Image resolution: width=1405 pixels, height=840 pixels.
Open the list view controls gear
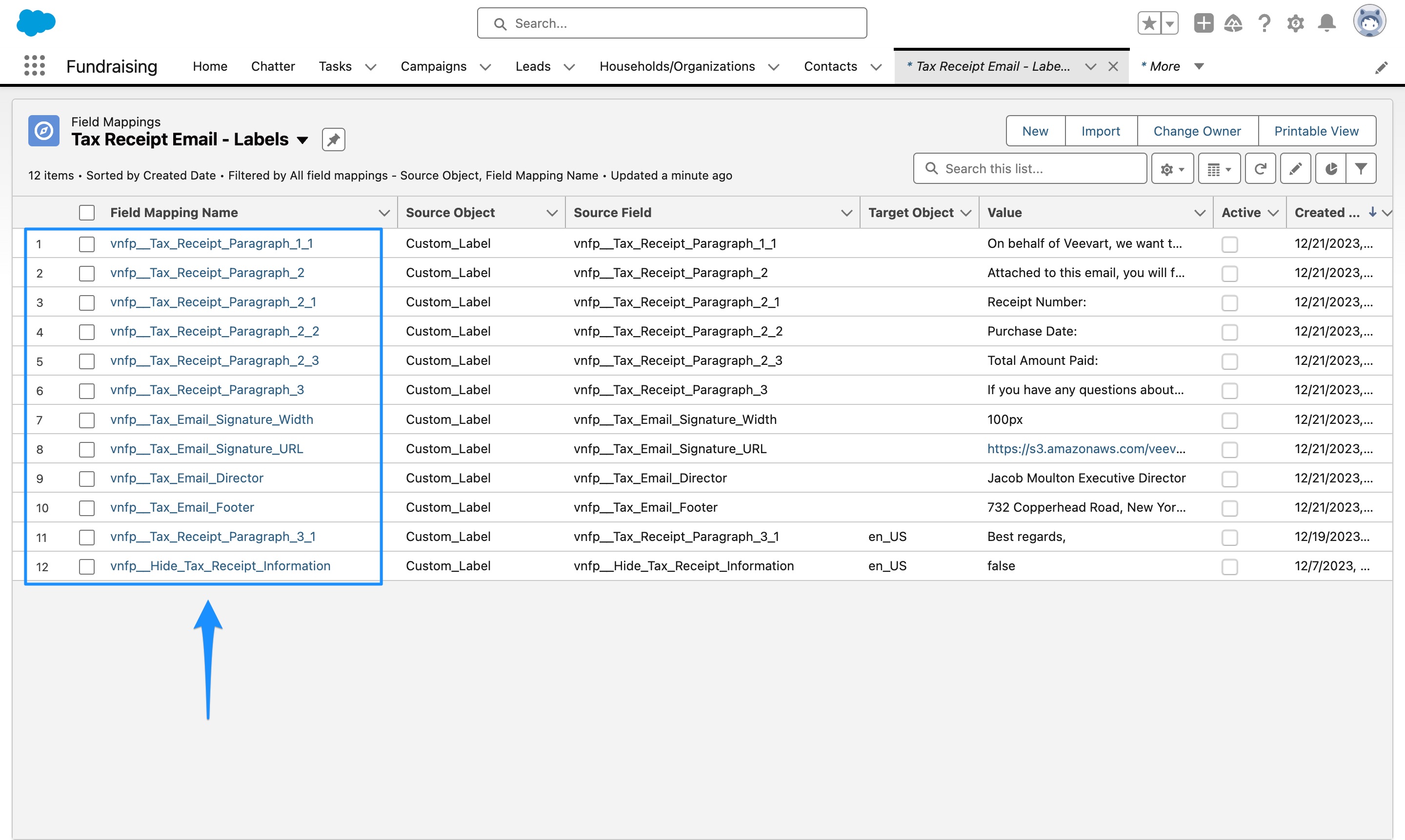pyautogui.click(x=1172, y=168)
